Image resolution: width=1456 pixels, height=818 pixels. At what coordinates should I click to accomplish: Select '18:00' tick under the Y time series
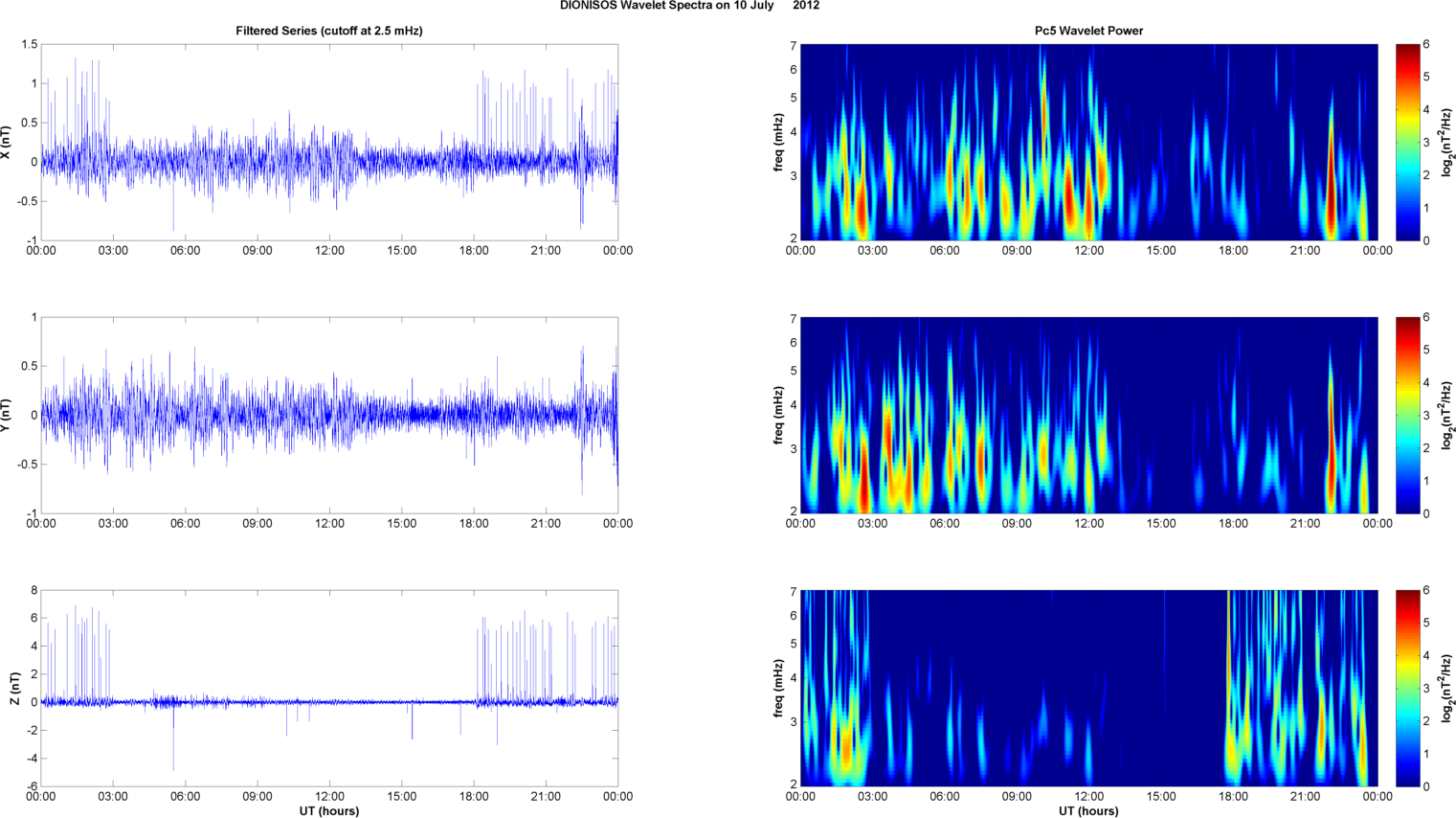tap(474, 524)
